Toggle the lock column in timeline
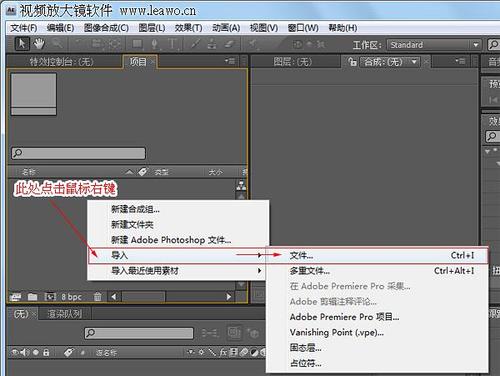 click(46, 352)
